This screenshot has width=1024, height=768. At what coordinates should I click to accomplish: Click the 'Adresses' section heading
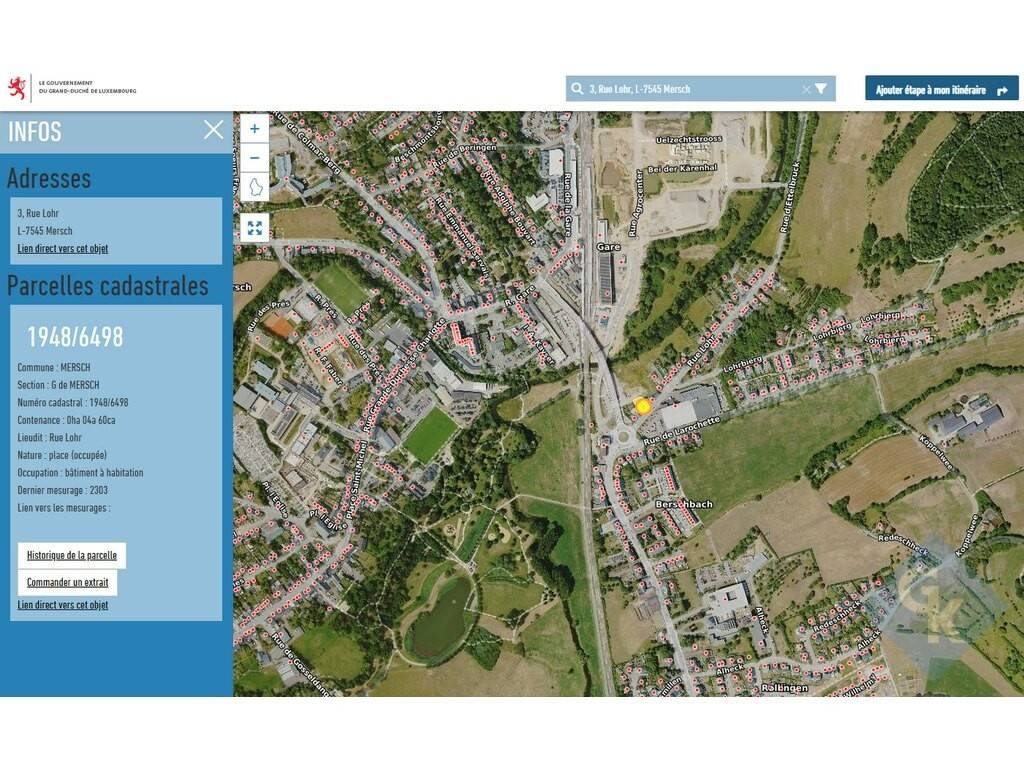pos(49,178)
